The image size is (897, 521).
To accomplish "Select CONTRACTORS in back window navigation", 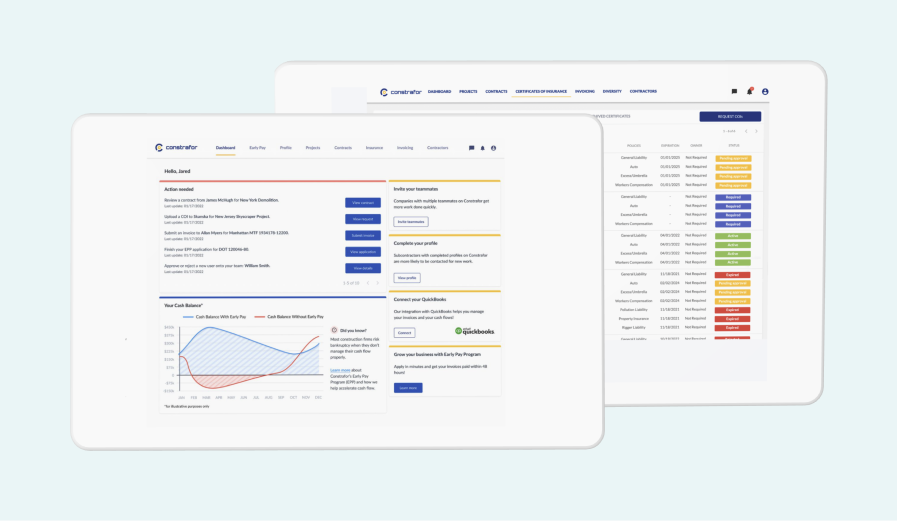I will [x=643, y=92].
